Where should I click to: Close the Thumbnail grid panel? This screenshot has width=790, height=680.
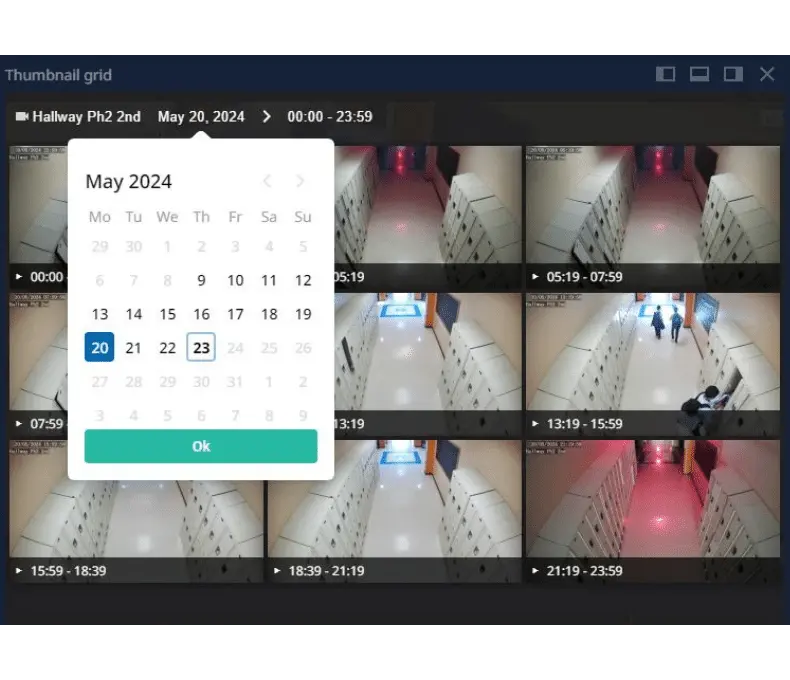(767, 75)
